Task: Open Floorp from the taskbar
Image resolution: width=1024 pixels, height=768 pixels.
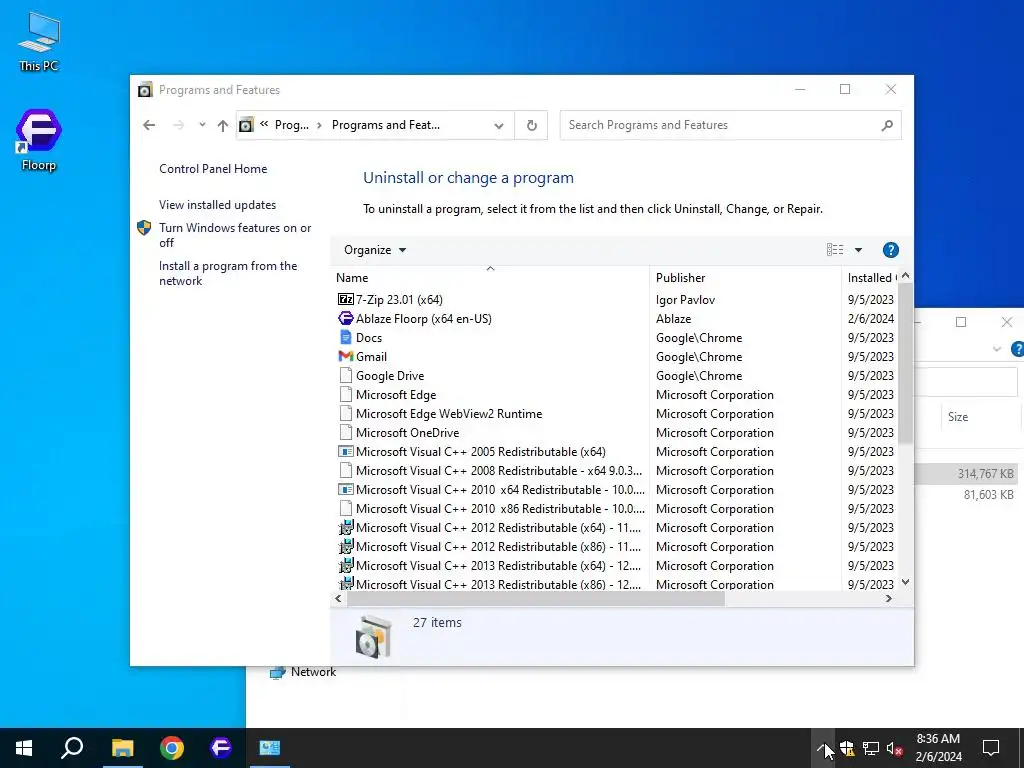Action: (221, 748)
